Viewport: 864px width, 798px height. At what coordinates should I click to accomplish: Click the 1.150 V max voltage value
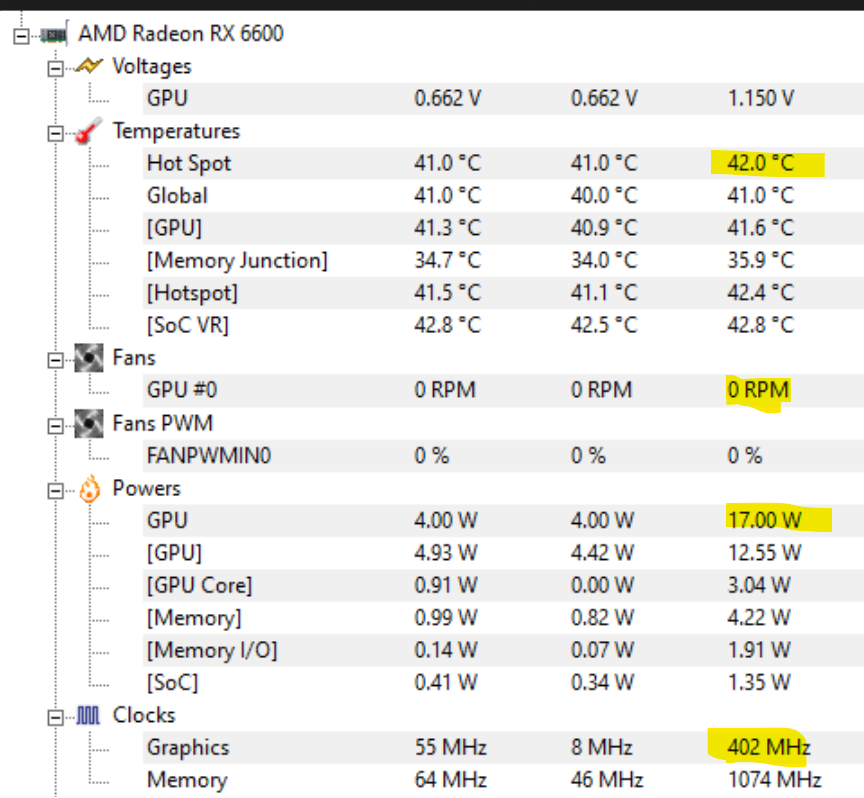point(761,99)
